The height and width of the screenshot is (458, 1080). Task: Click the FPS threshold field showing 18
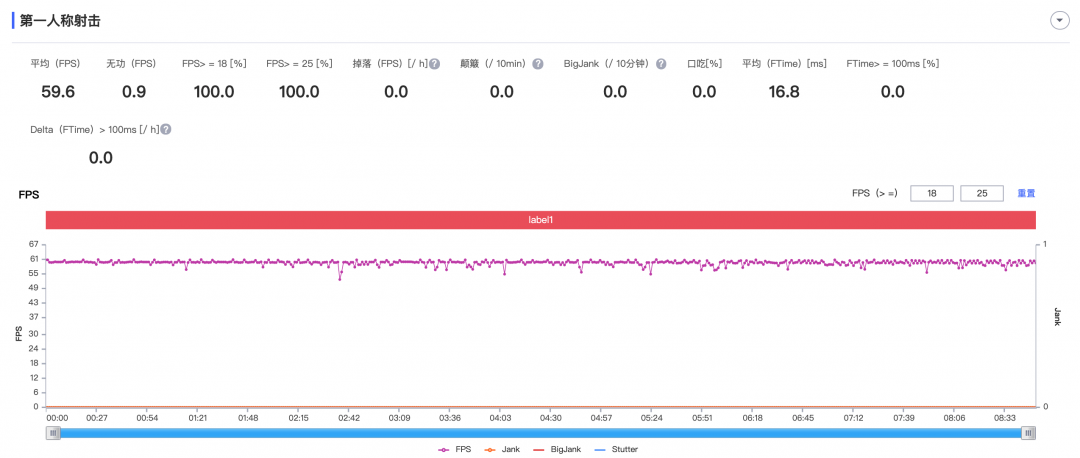click(931, 194)
